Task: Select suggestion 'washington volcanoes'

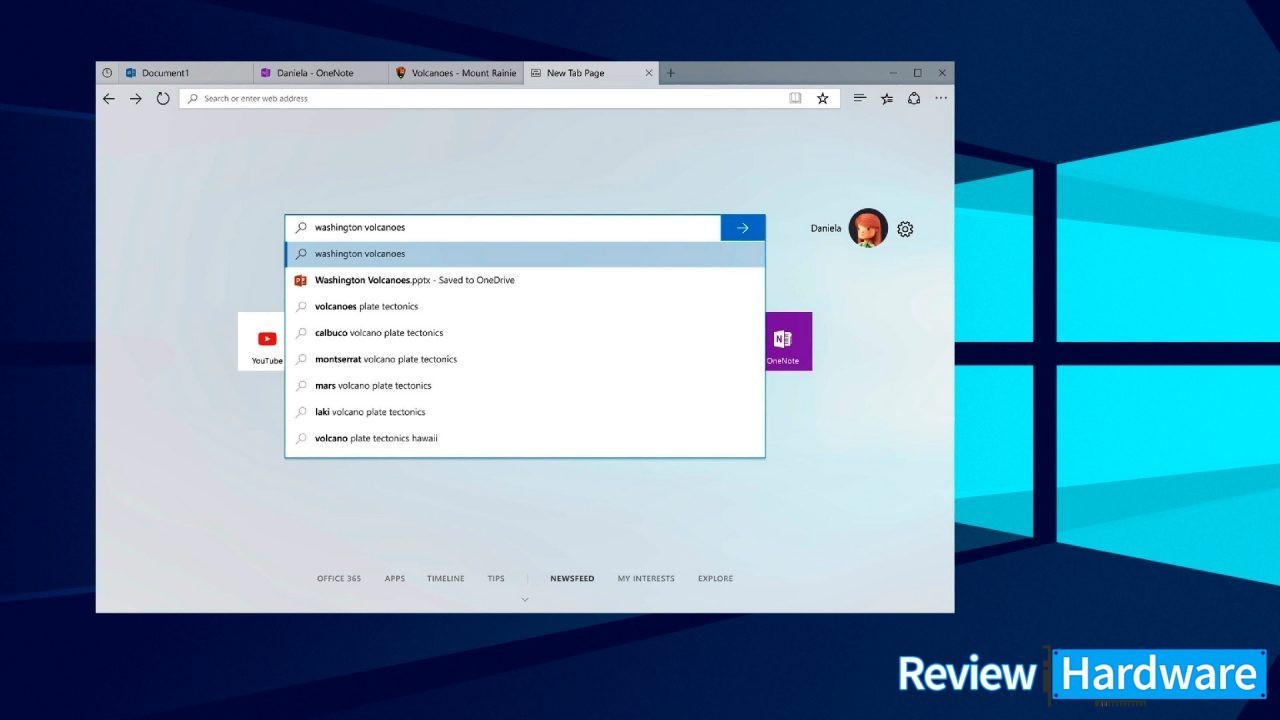Action: [x=525, y=254]
